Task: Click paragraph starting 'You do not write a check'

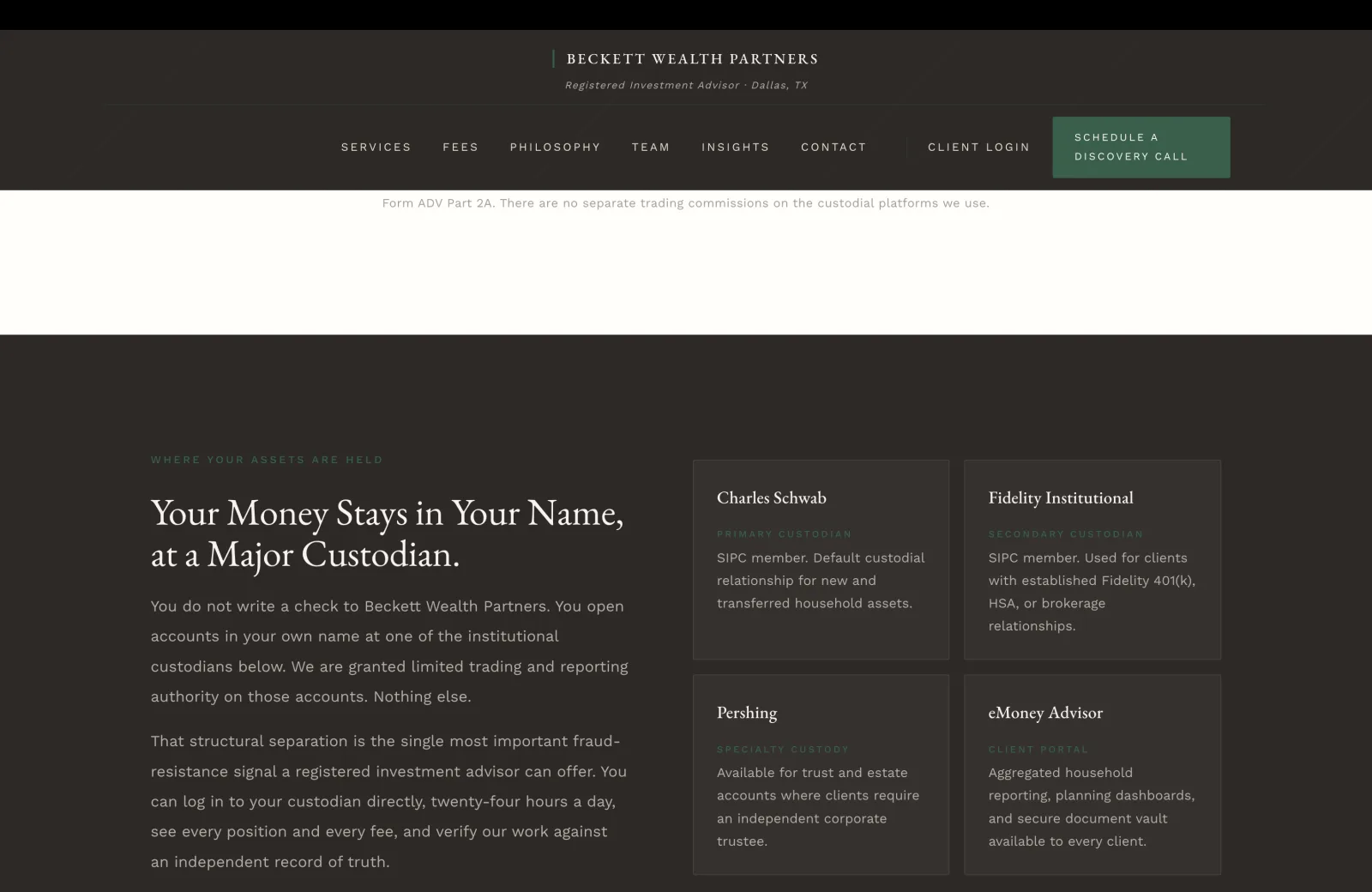Action: 389,651
